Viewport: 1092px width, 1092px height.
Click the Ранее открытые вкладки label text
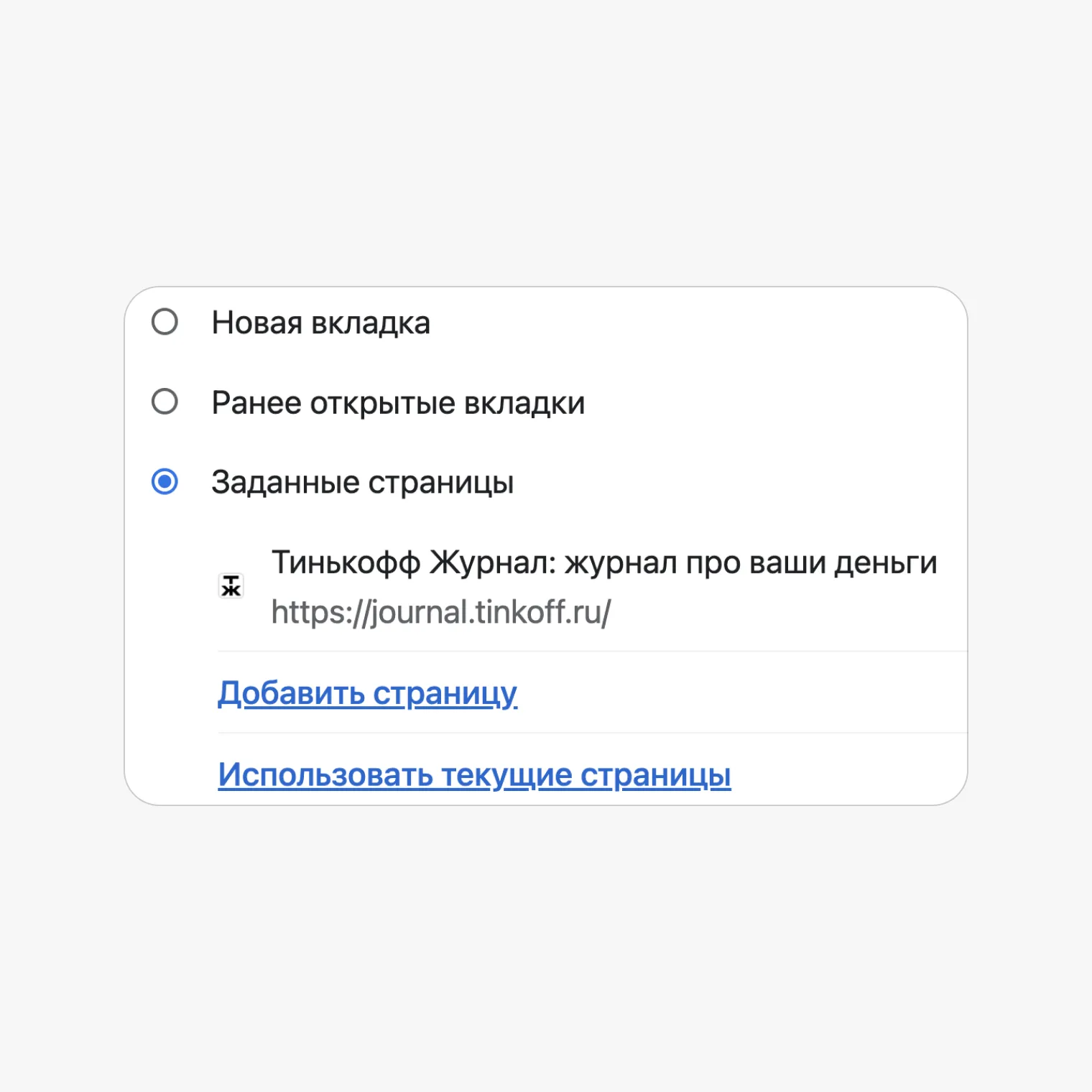coord(398,403)
